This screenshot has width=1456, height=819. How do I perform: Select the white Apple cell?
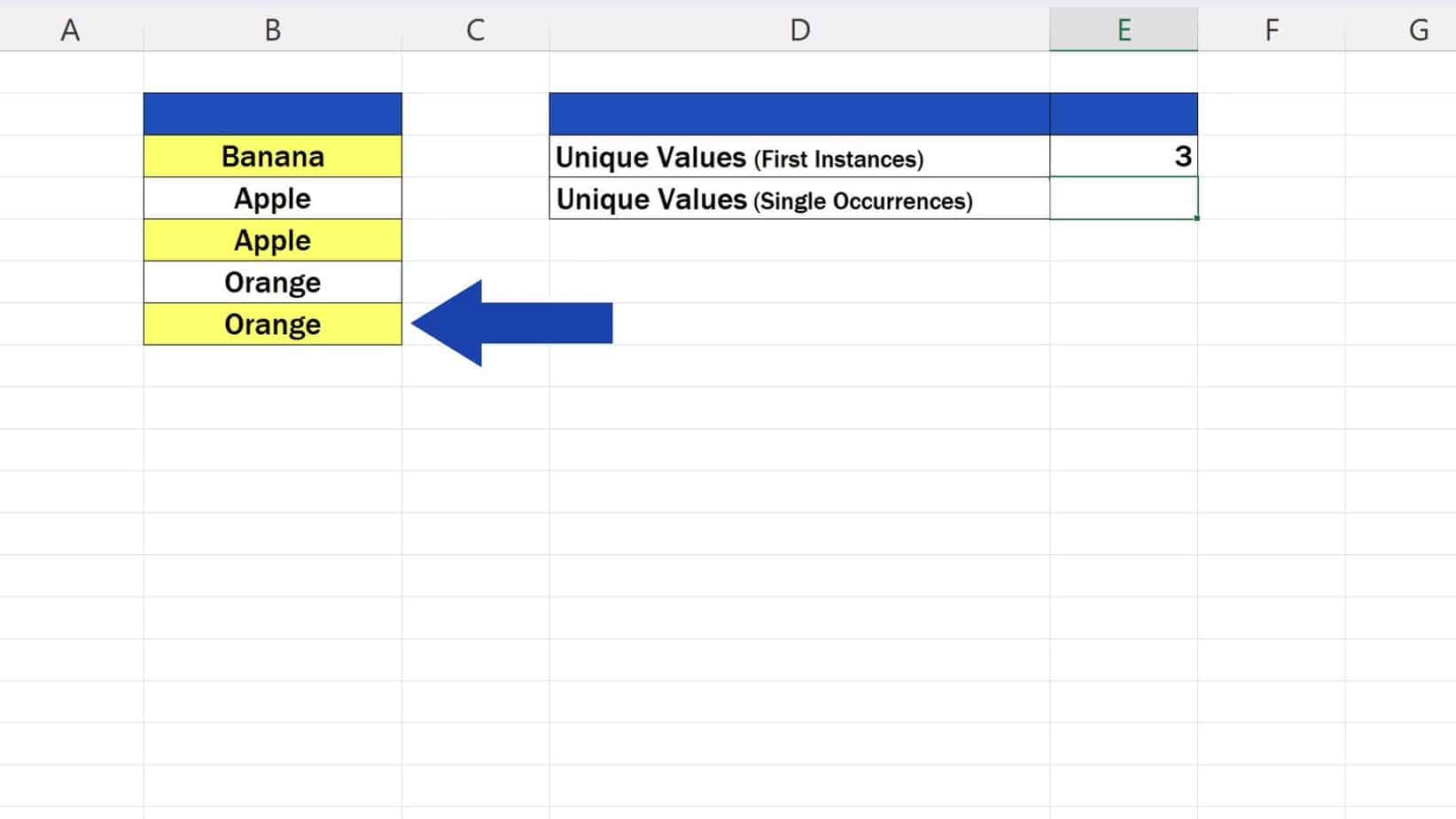coord(272,198)
